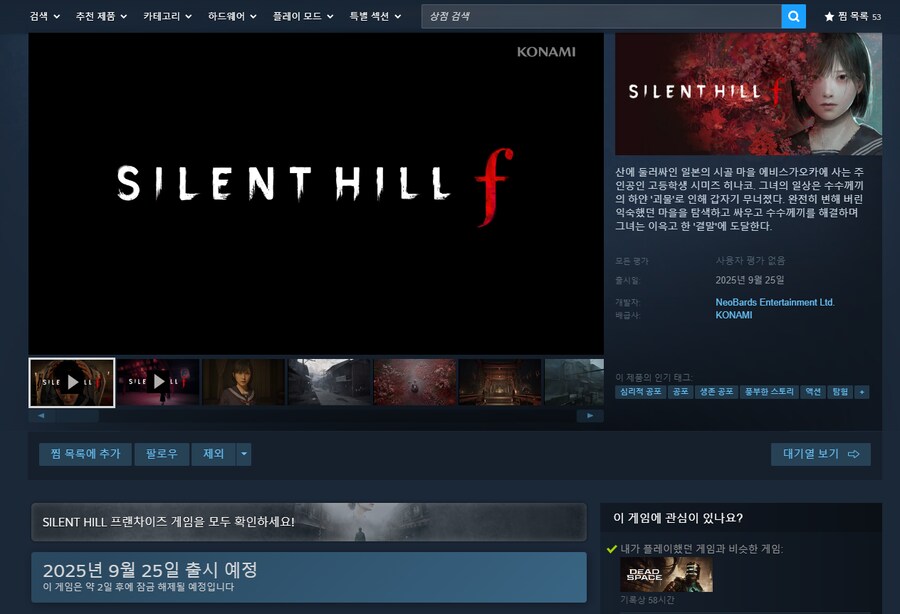Viewport: 900px width, 614px height.
Task: Click the 팔로우 follow button
Action: click(x=159, y=454)
